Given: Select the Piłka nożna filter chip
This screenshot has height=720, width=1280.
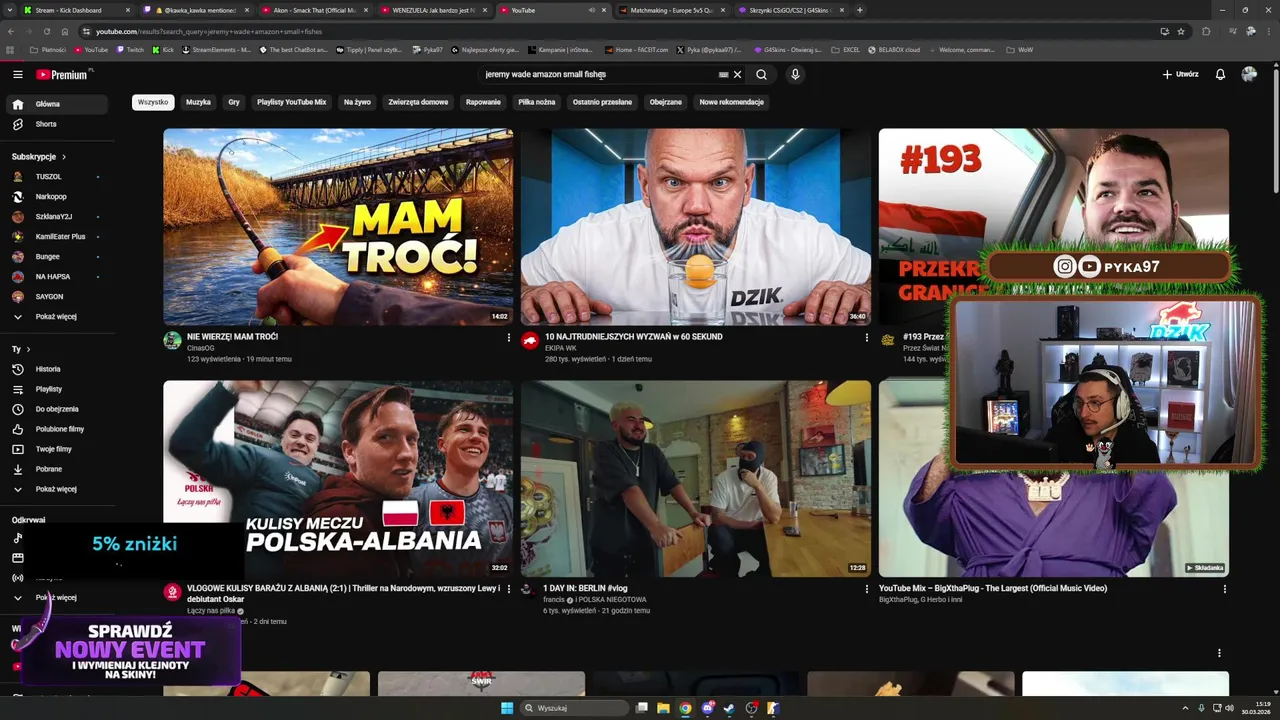Looking at the screenshot, I should click(537, 102).
